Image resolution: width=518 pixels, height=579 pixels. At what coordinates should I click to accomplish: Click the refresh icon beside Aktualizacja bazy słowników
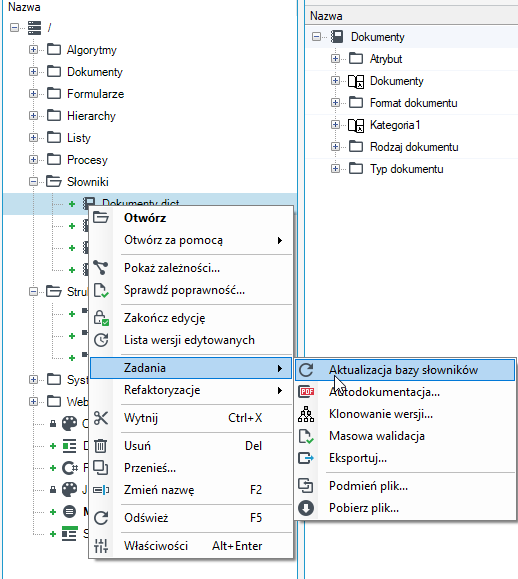(306, 370)
